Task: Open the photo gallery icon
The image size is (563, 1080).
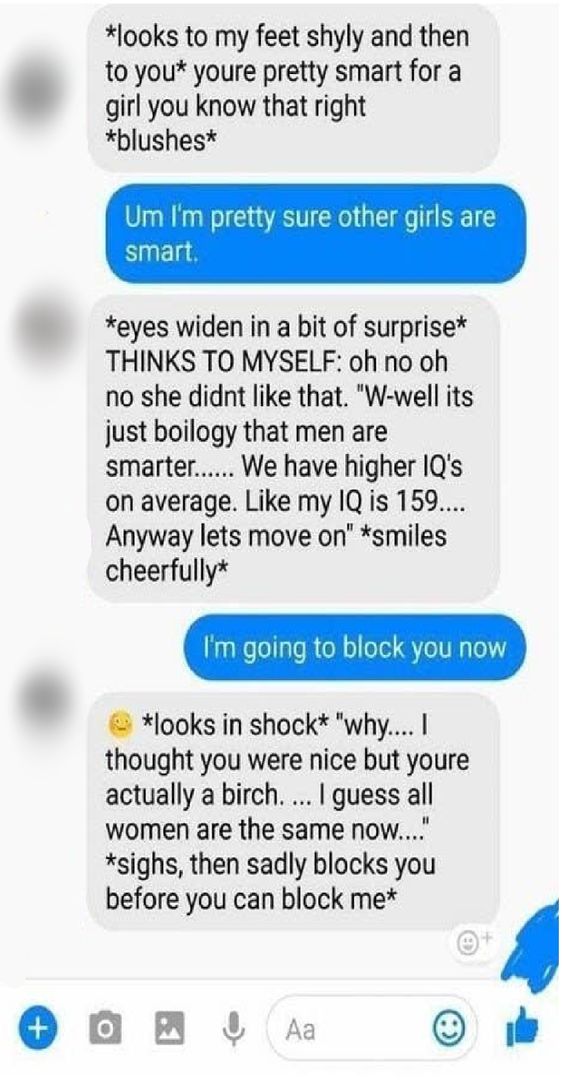Action: click(x=169, y=1029)
